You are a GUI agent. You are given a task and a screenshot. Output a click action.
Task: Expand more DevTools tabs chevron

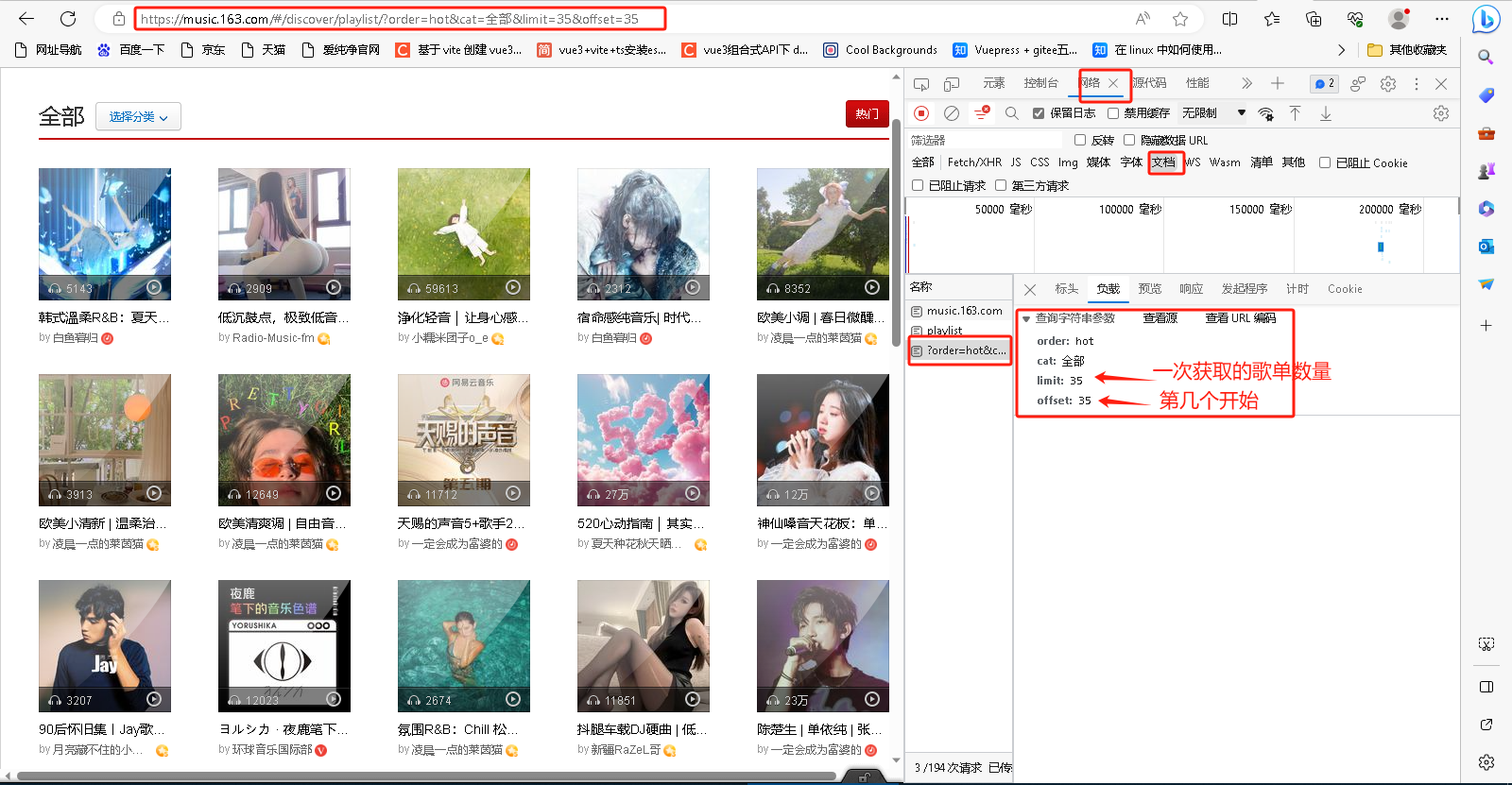[1246, 83]
